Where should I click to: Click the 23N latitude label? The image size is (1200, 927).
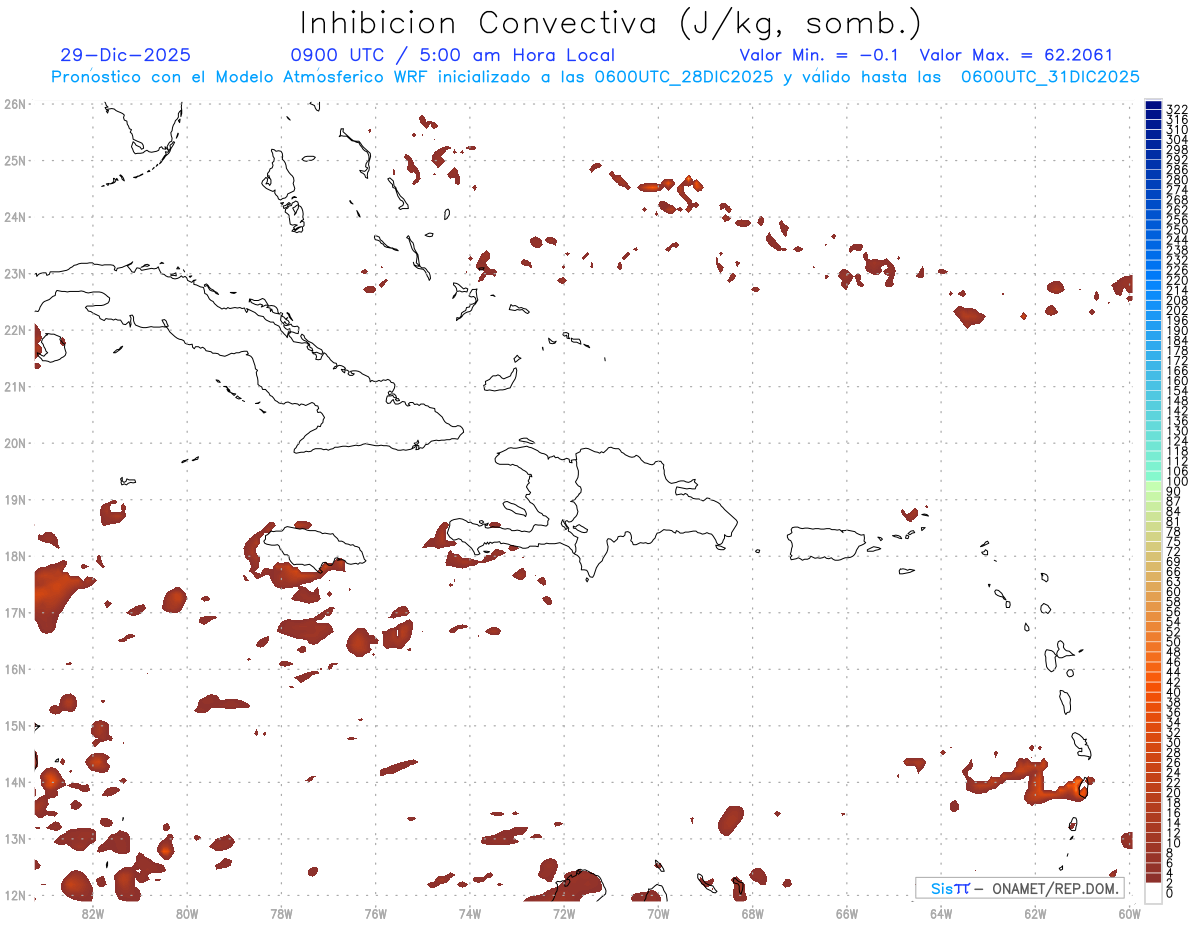coord(15,273)
